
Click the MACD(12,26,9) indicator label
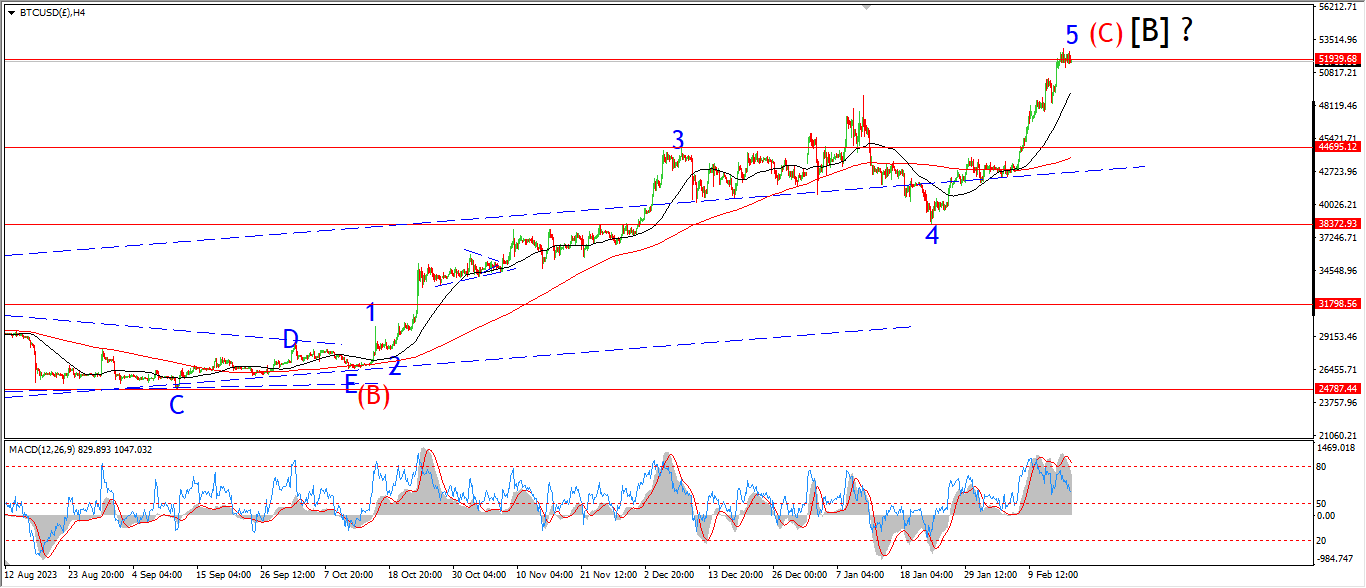(x=80, y=450)
